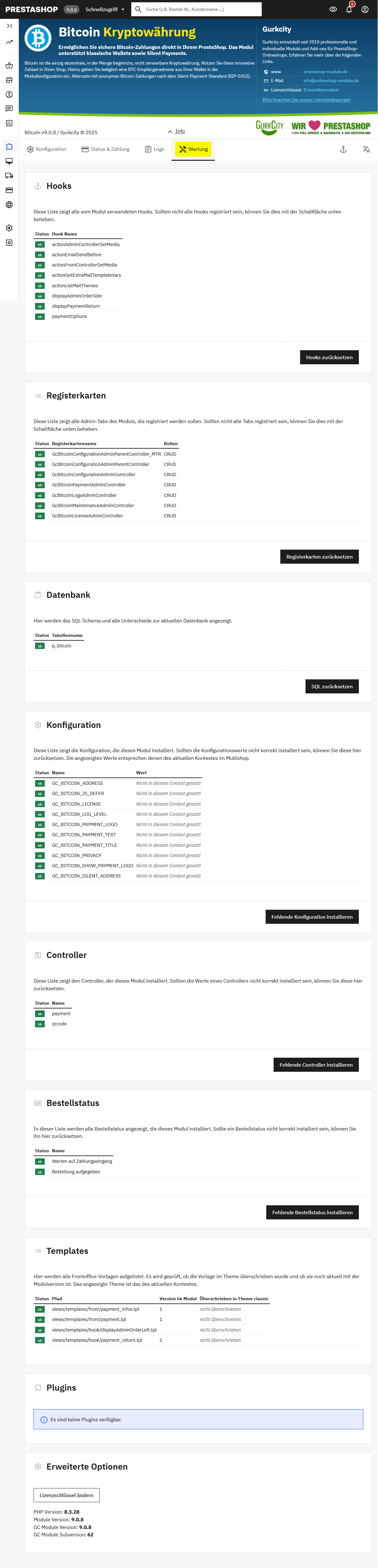Click the Lizenzschlüssel ändern button
This screenshot has width=378, height=1568.
tap(66, 1495)
